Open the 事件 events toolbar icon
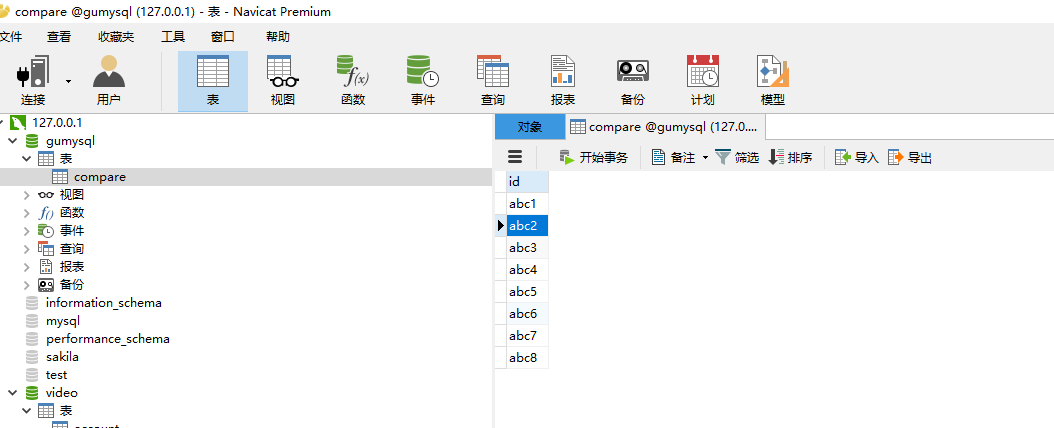Image resolution: width=1054 pixels, height=428 pixels. coord(423,81)
